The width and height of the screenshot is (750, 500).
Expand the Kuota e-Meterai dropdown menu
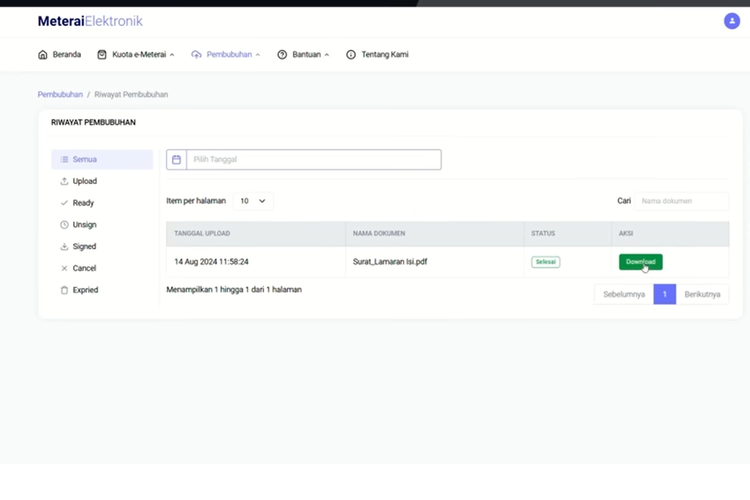point(135,54)
